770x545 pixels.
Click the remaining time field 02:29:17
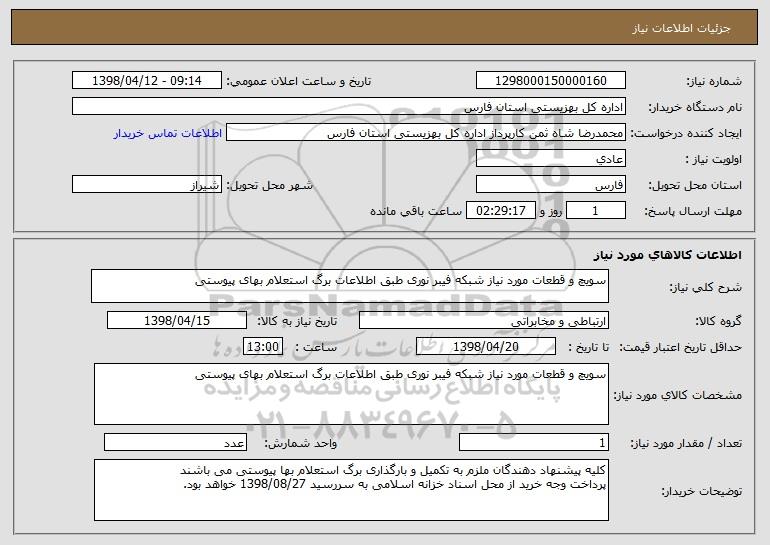500,211
